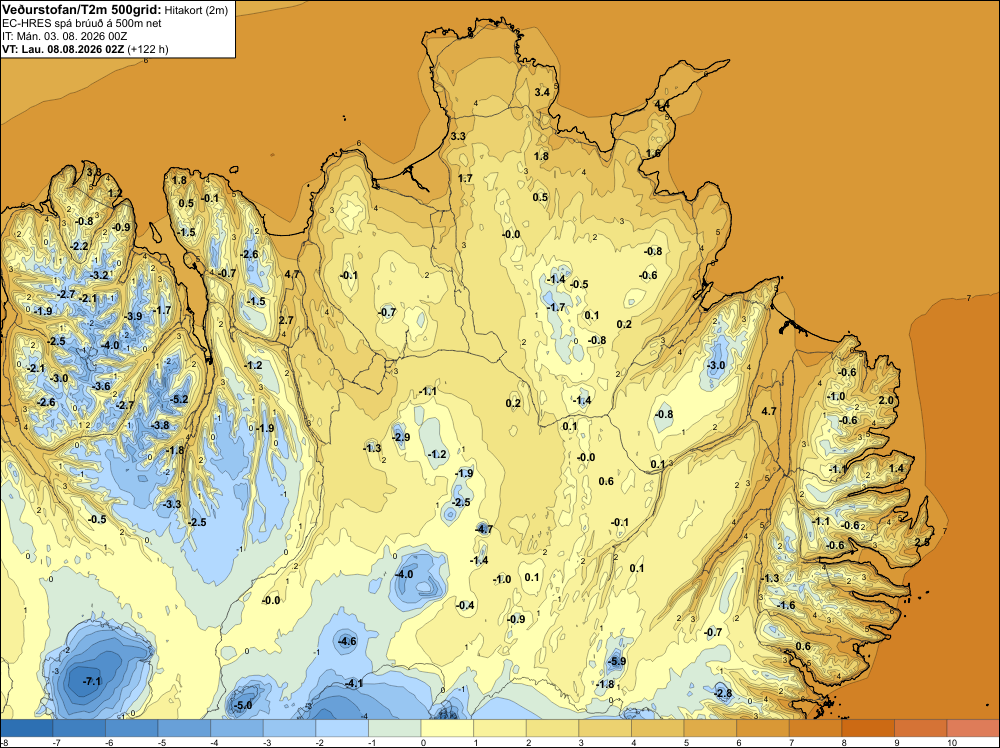Select the -3.3 temperature value
This screenshot has width=1000, height=748.
(x=172, y=504)
